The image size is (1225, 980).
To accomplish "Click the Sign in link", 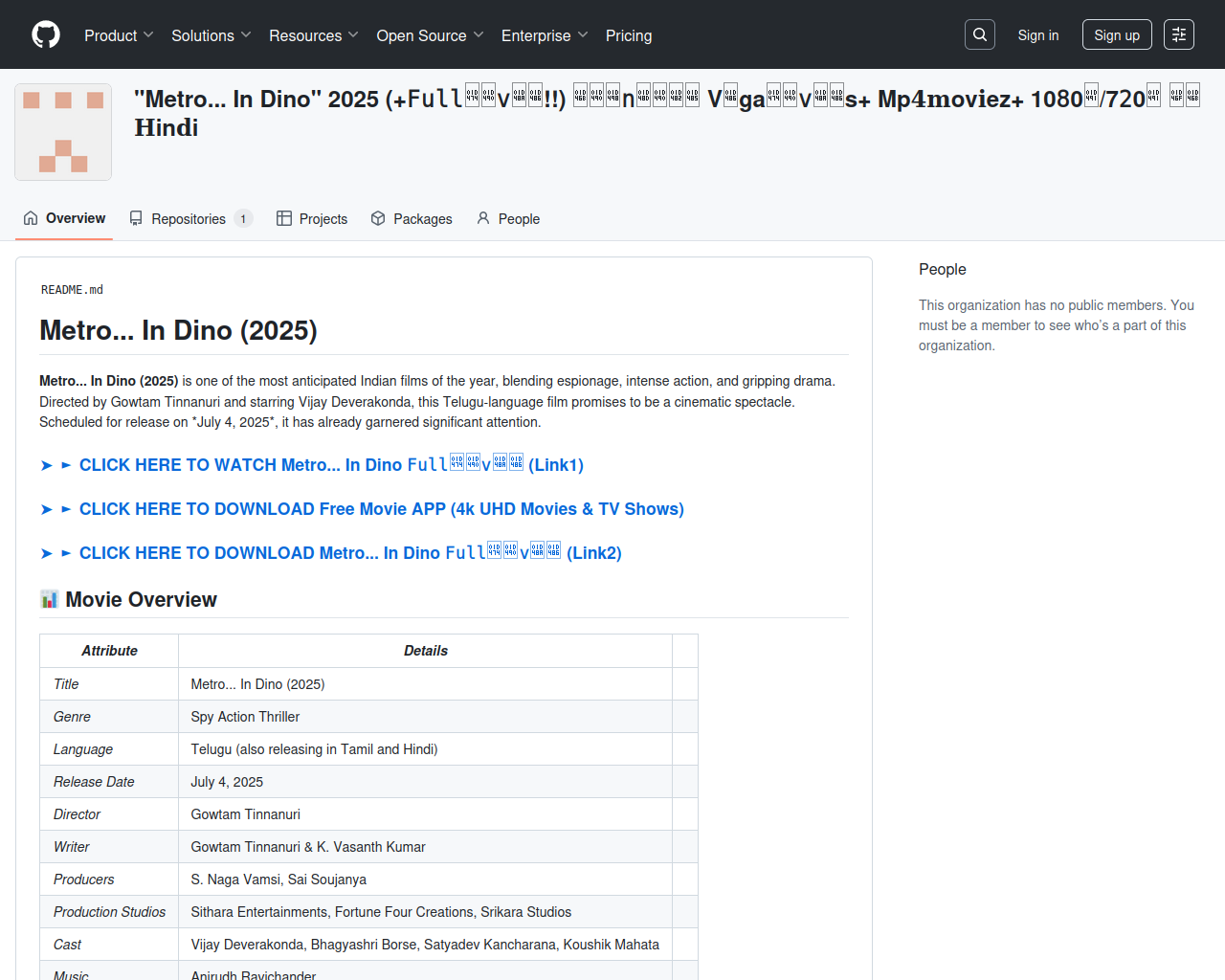I will [x=1038, y=35].
